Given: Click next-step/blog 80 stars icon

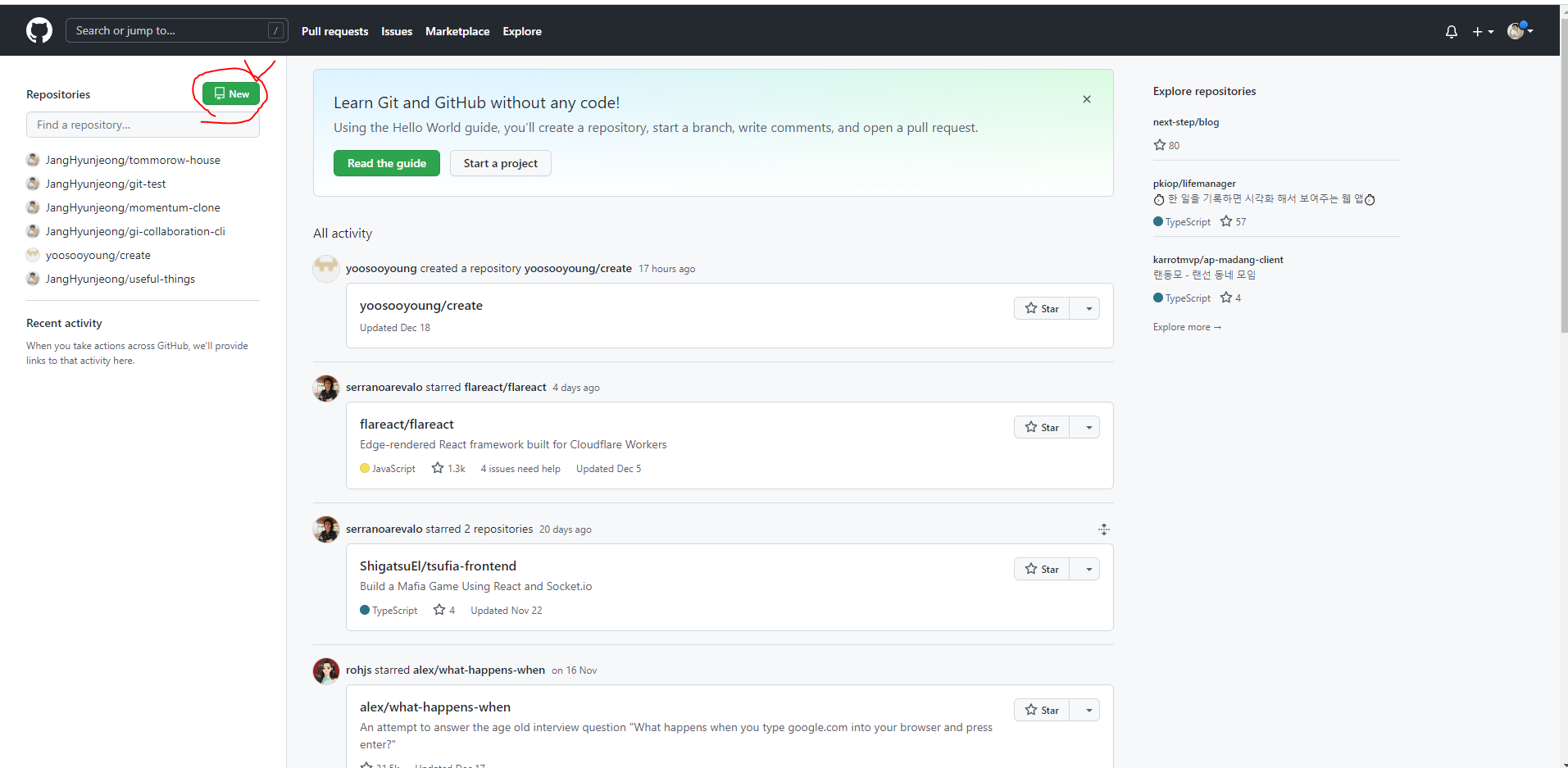Looking at the screenshot, I should tap(1160, 145).
